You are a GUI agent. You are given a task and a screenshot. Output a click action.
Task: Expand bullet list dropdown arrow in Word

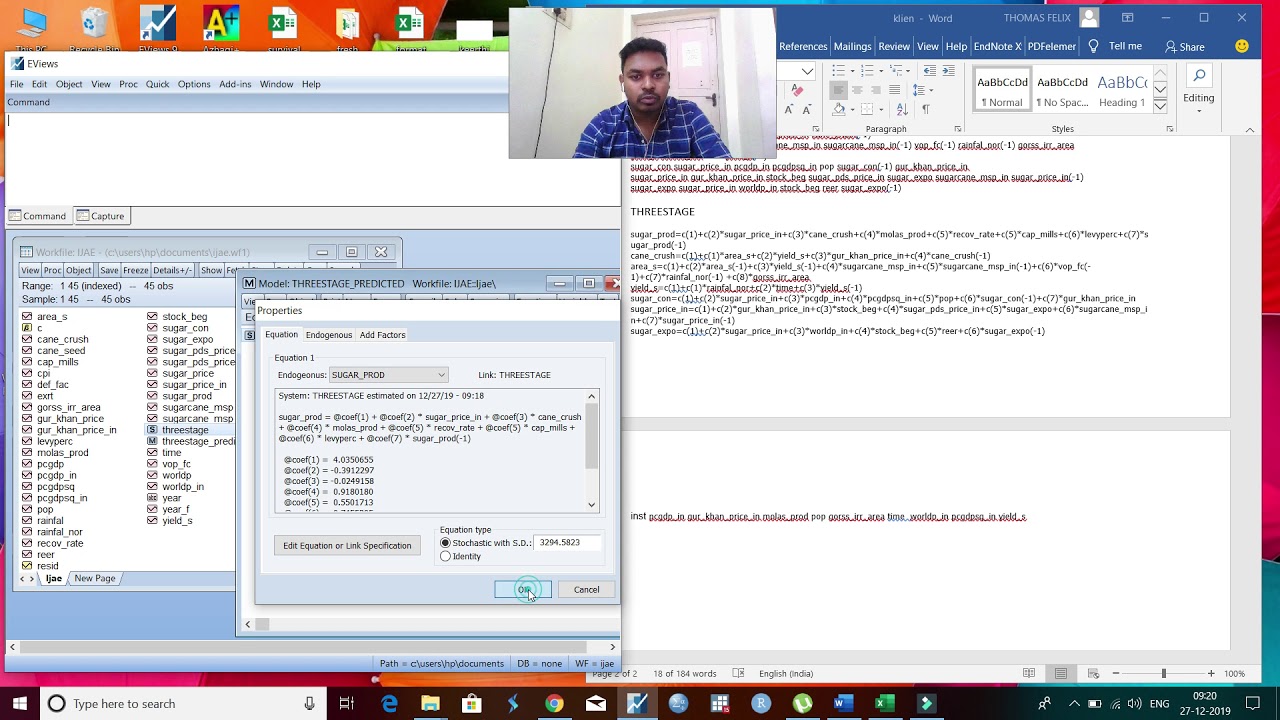tap(853, 71)
